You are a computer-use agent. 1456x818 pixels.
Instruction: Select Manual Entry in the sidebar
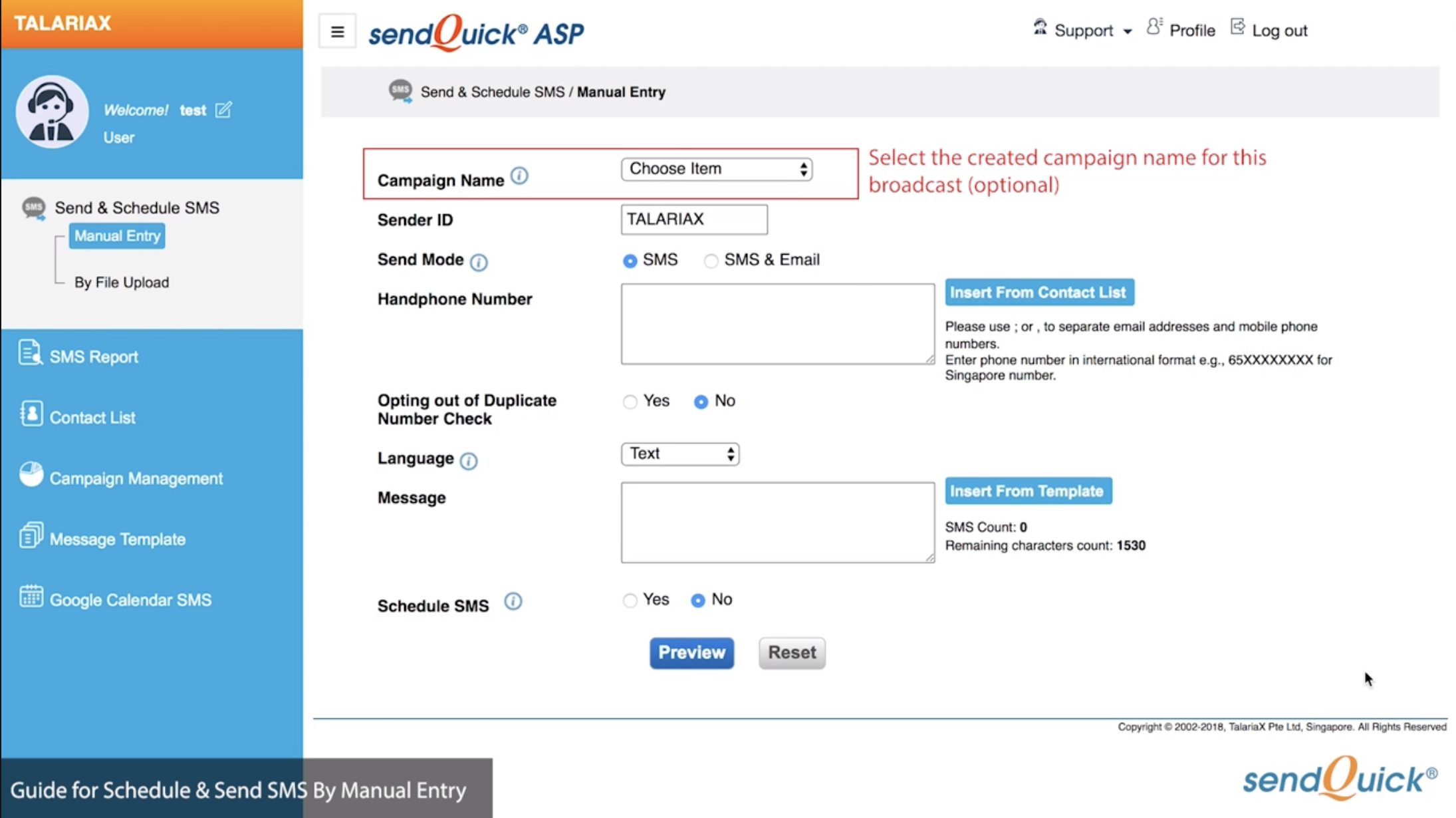click(117, 236)
